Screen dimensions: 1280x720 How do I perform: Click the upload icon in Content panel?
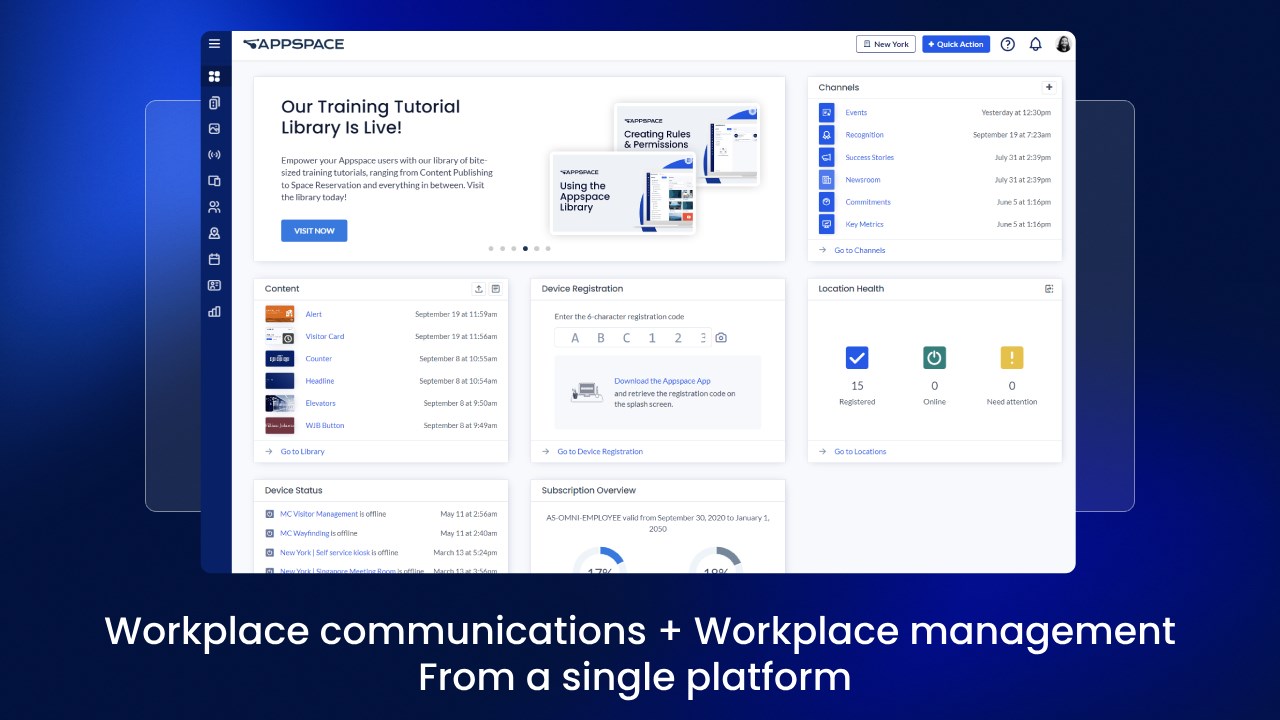click(478, 288)
